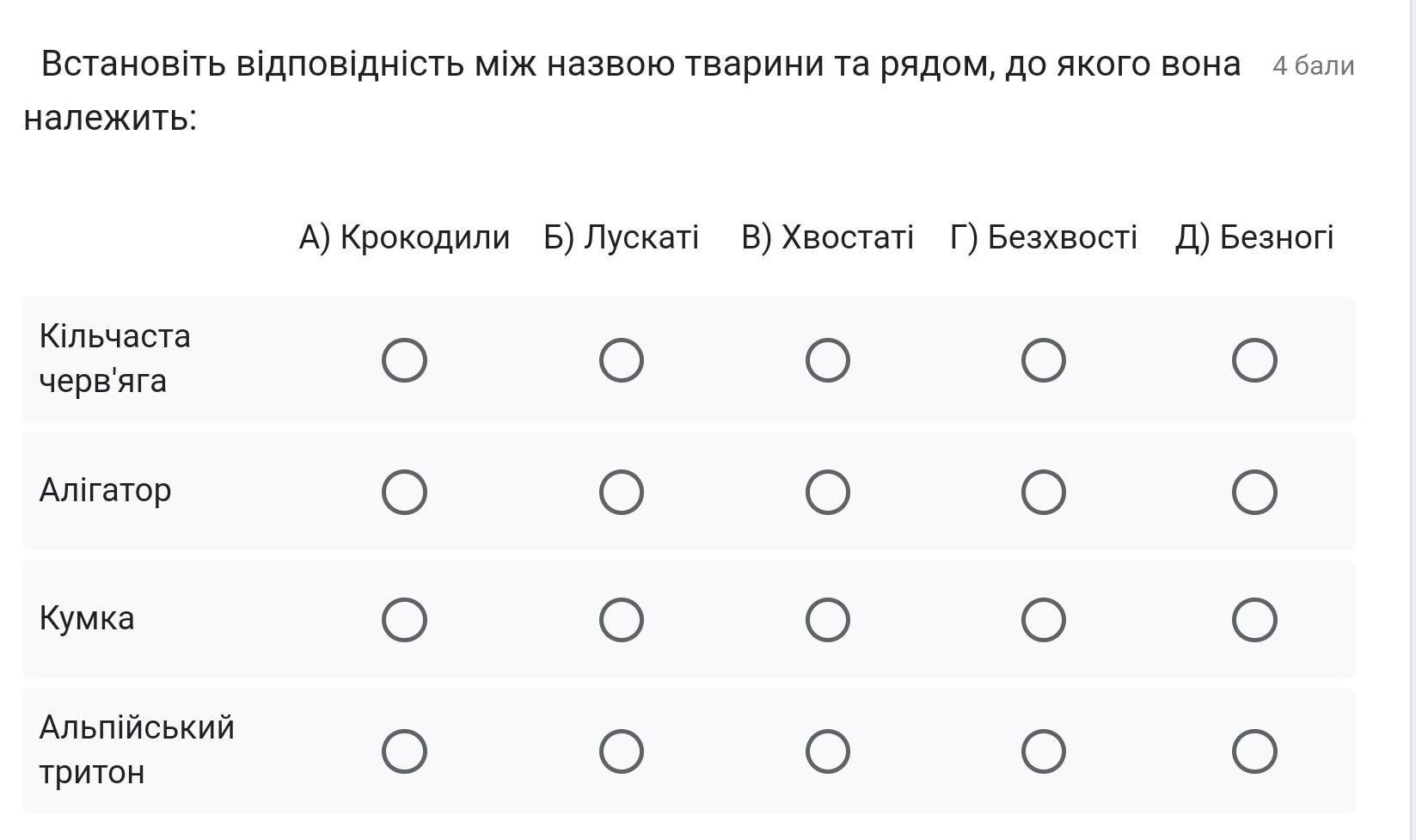Select Безхвості for Алігатор row
1416x840 pixels.
pos(1044,492)
